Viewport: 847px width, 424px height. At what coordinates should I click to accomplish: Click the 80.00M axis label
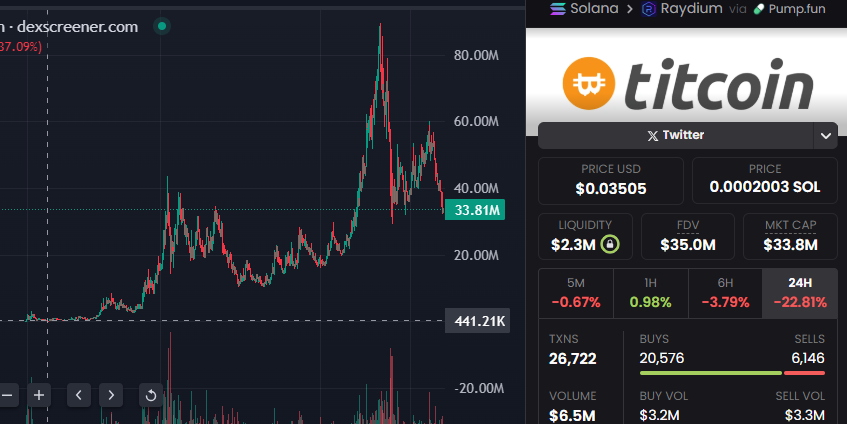tap(476, 55)
